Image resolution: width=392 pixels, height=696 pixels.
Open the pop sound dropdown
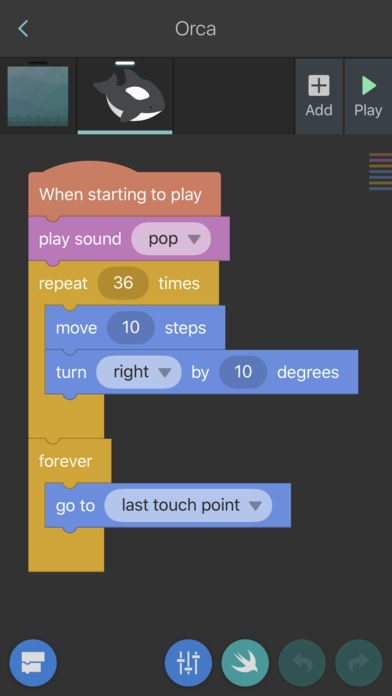point(171,239)
